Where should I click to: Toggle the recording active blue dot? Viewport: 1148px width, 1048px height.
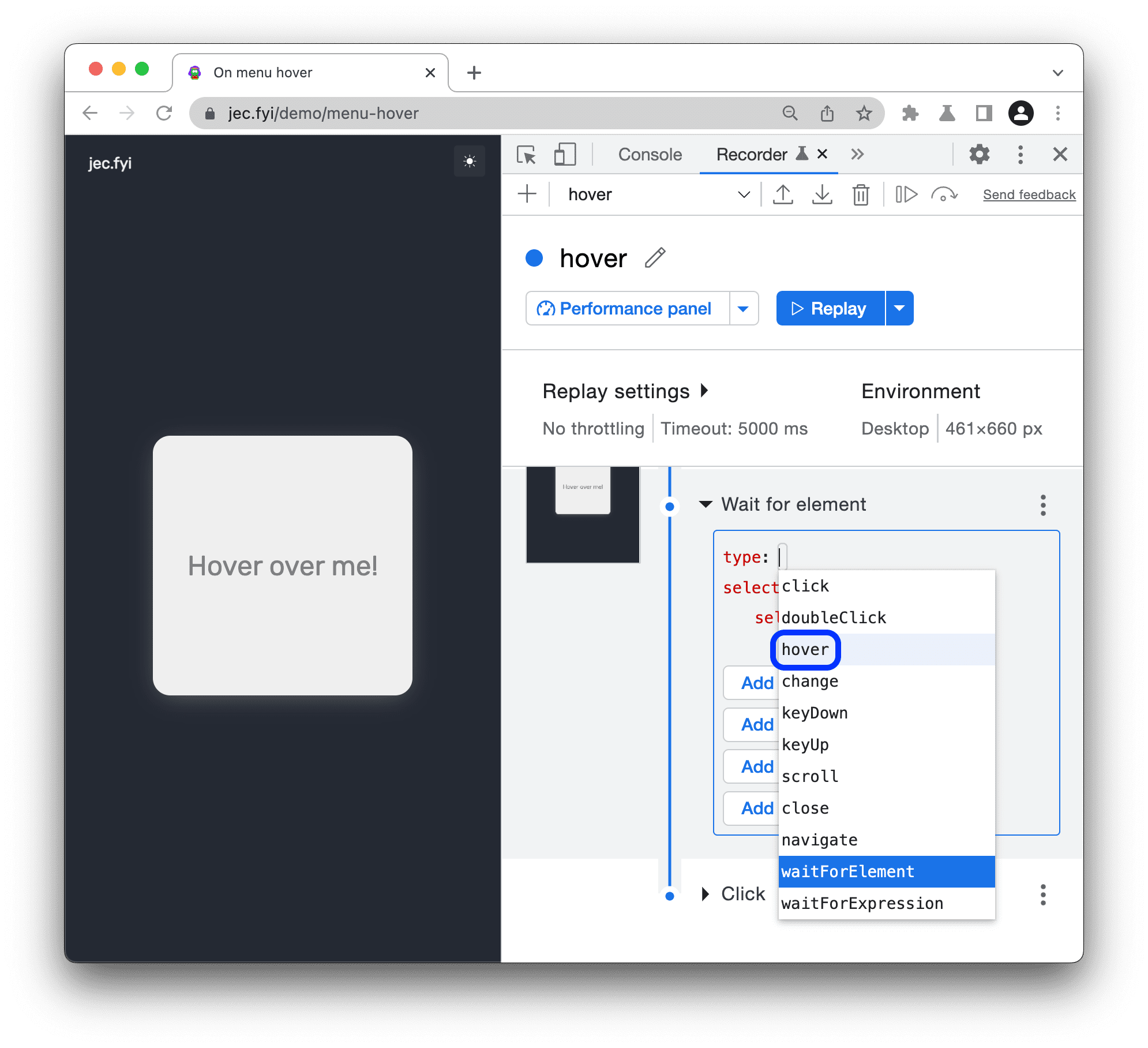click(535, 258)
